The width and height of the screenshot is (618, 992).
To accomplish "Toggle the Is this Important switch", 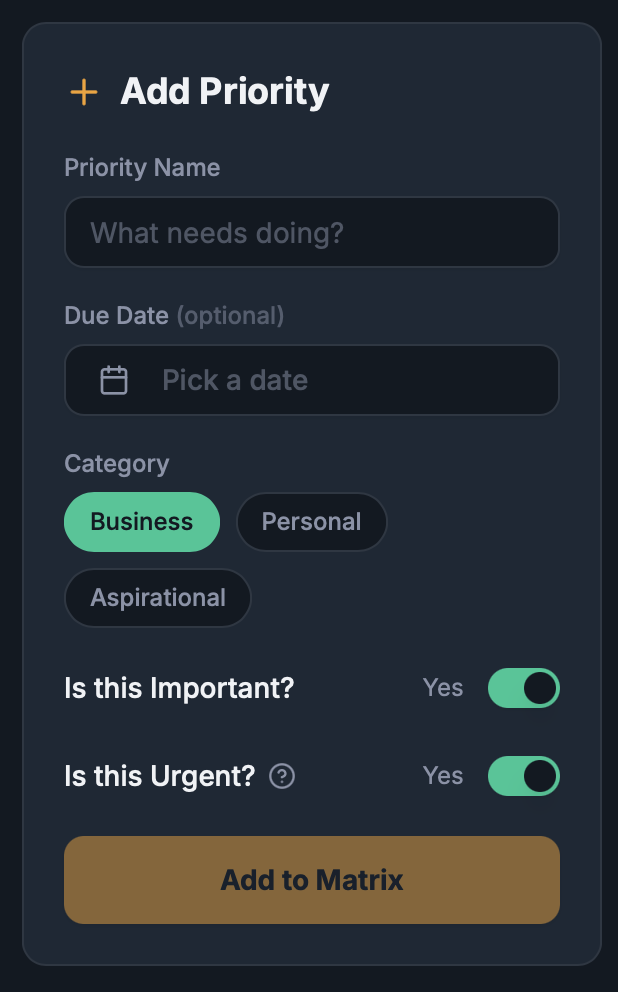I will coord(523,688).
